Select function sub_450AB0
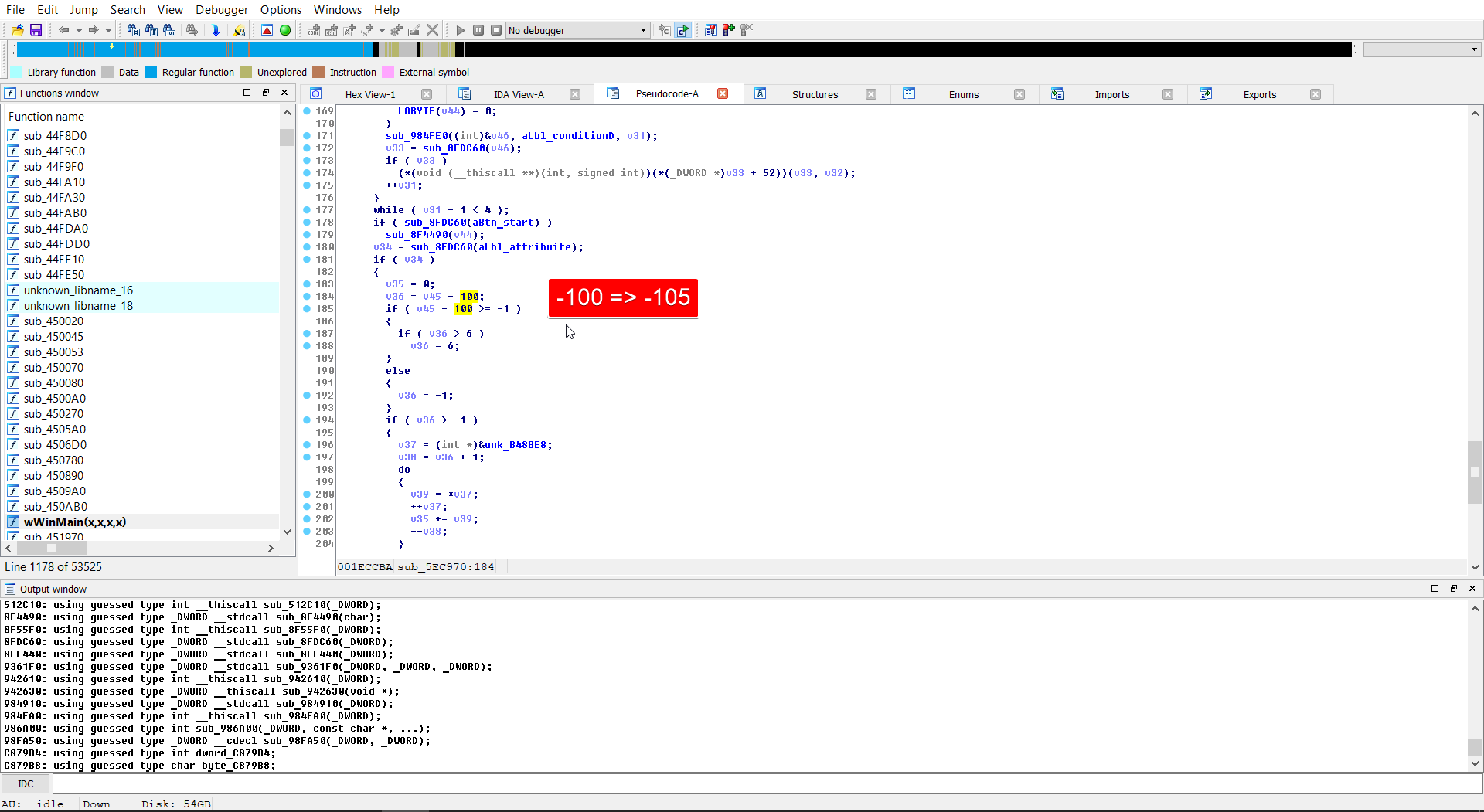 (55, 507)
